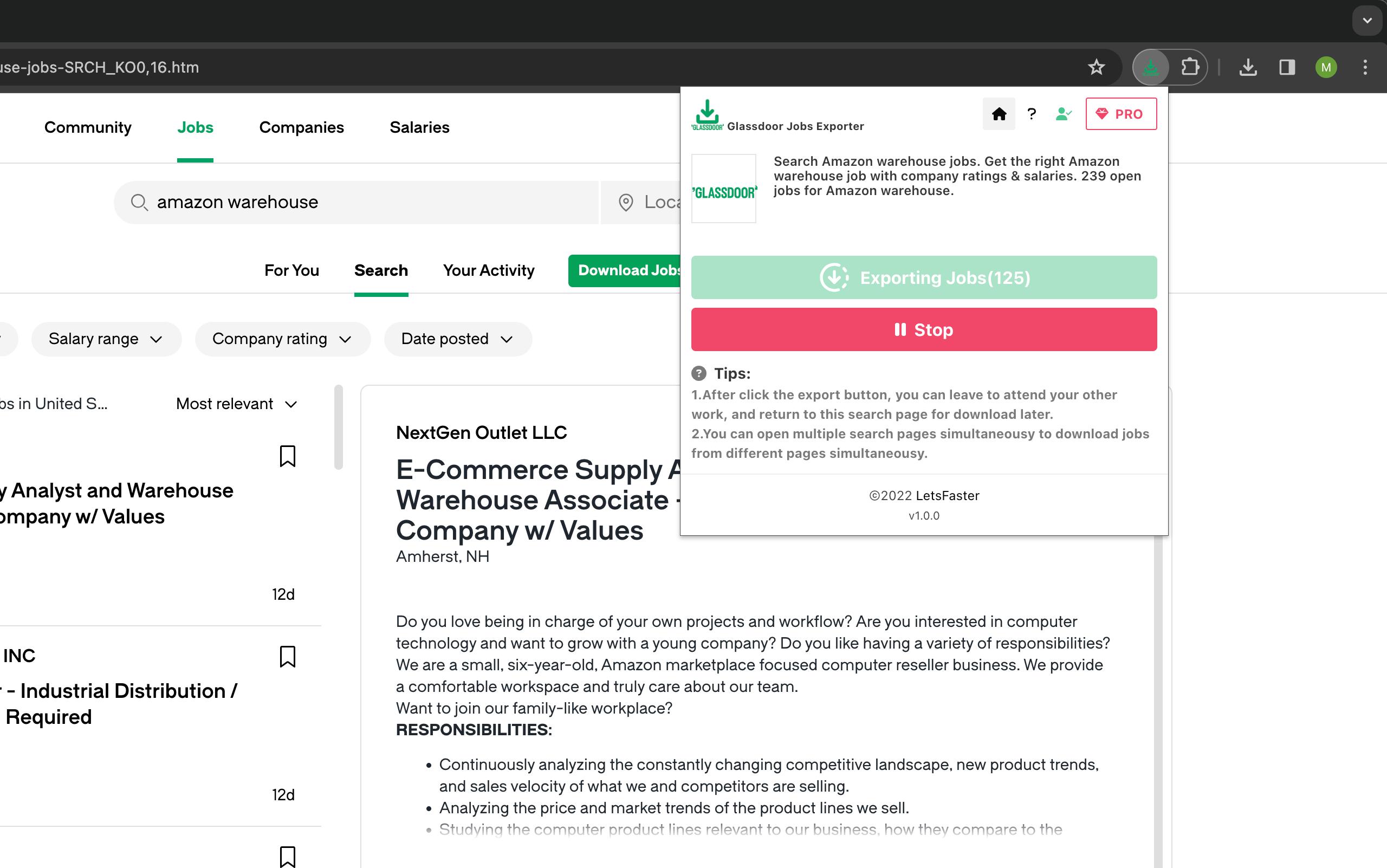Viewport: 1387px width, 868px height.
Task: Open Chrome downloads icon
Action: (1248, 67)
